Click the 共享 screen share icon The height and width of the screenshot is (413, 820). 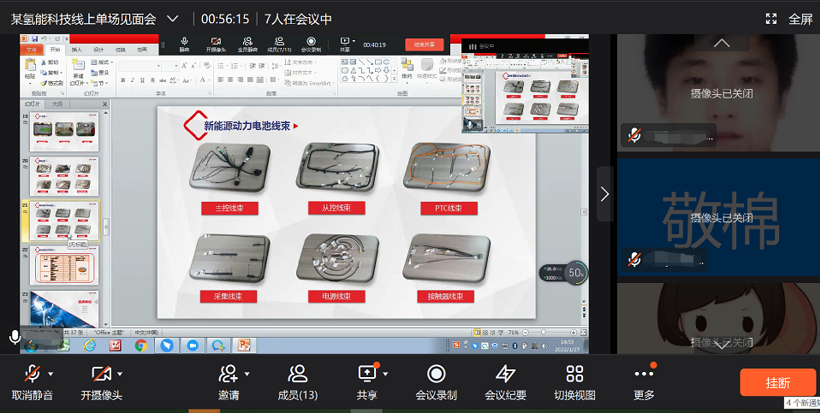pos(367,374)
